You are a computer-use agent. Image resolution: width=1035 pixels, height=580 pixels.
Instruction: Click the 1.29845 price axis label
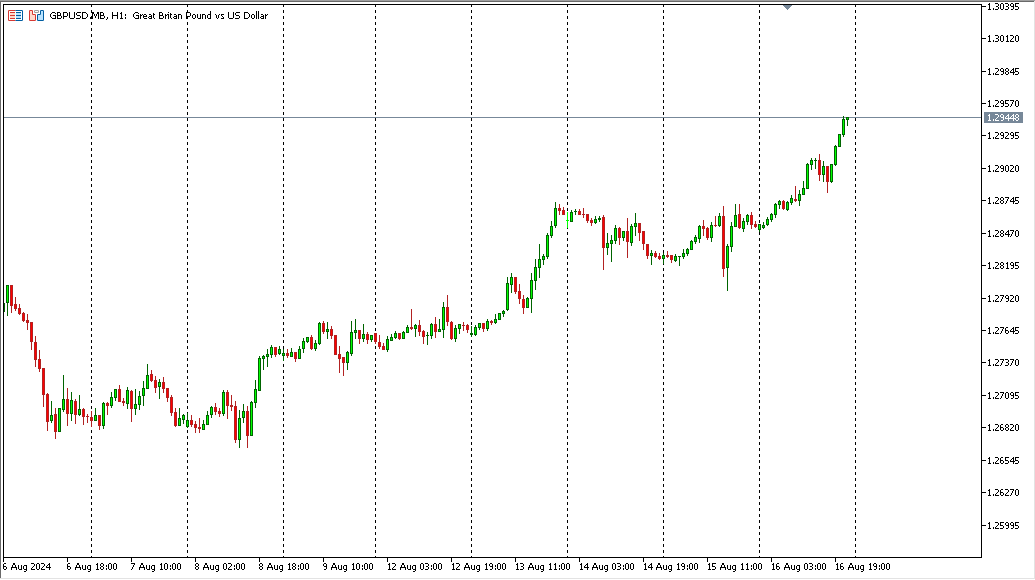click(1003, 71)
